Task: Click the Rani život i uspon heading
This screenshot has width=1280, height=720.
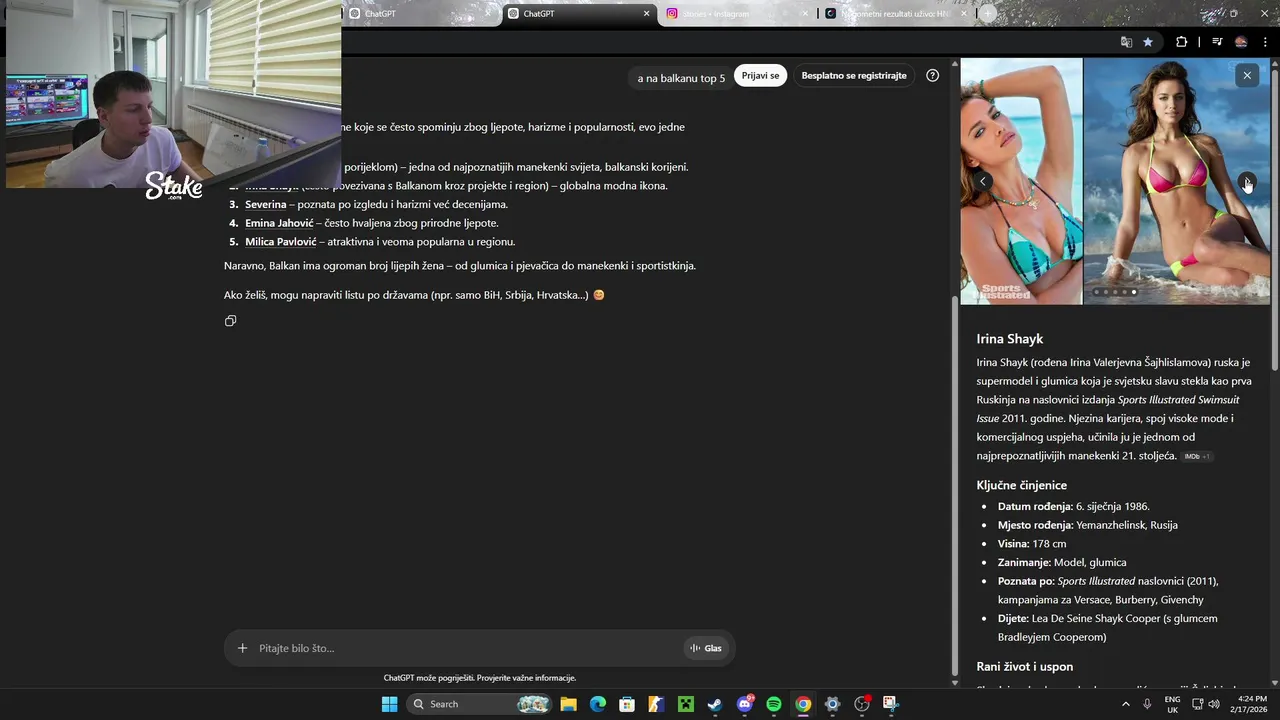Action: point(1025,667)
